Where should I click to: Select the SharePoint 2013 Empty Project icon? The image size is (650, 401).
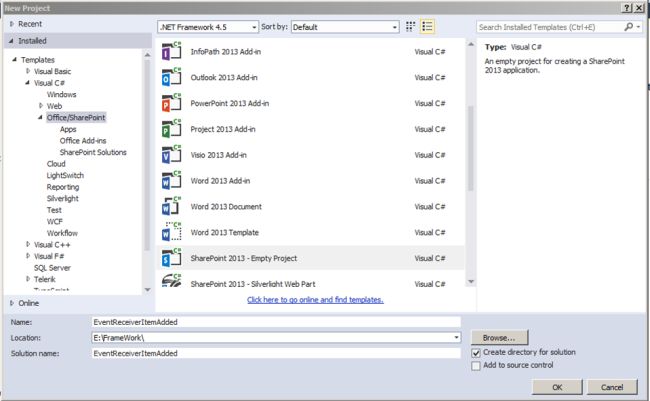(171, 258)
